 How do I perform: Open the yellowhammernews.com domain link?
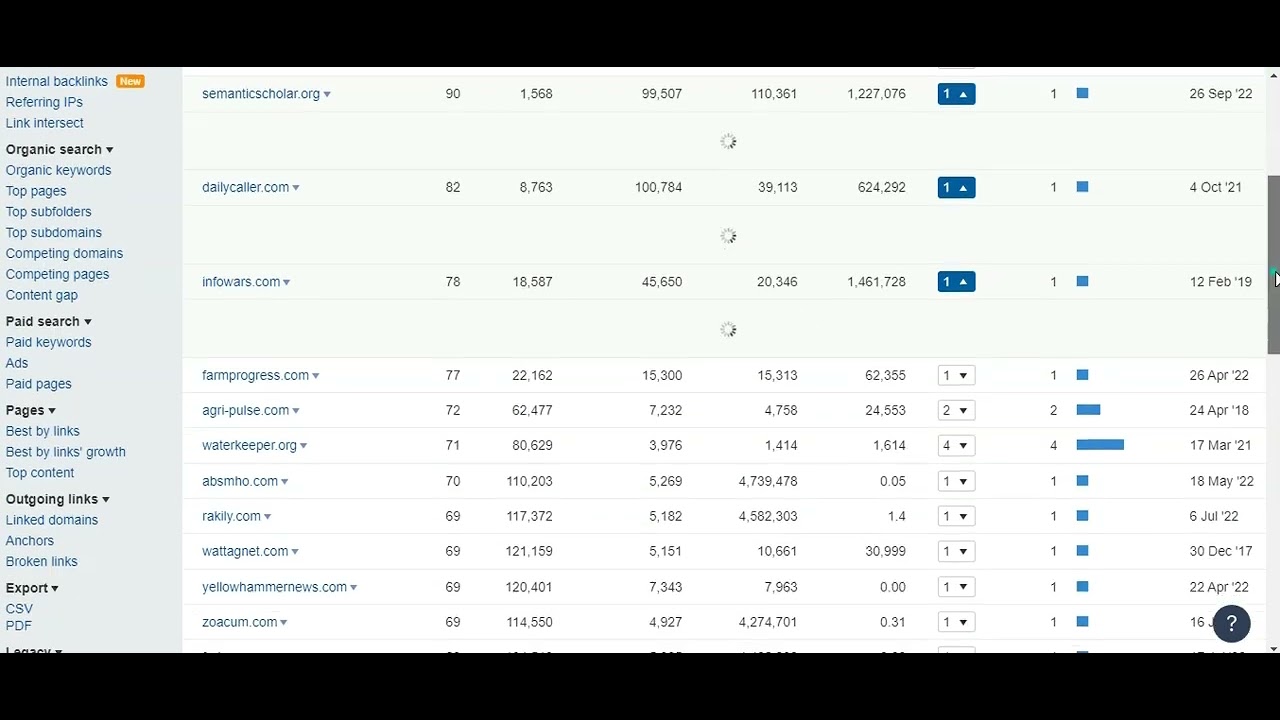click(x=274, y=587)
